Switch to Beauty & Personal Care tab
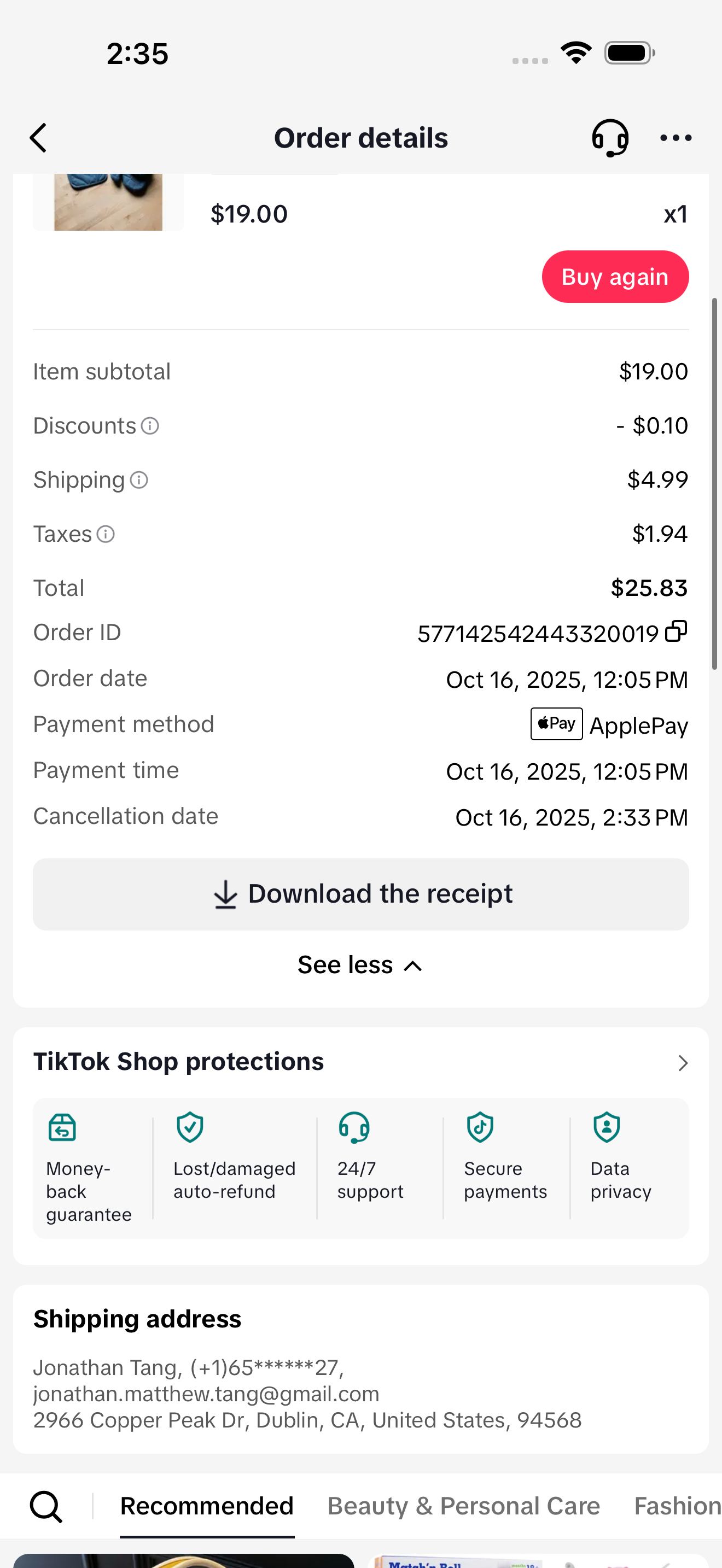 [463, 1506]
